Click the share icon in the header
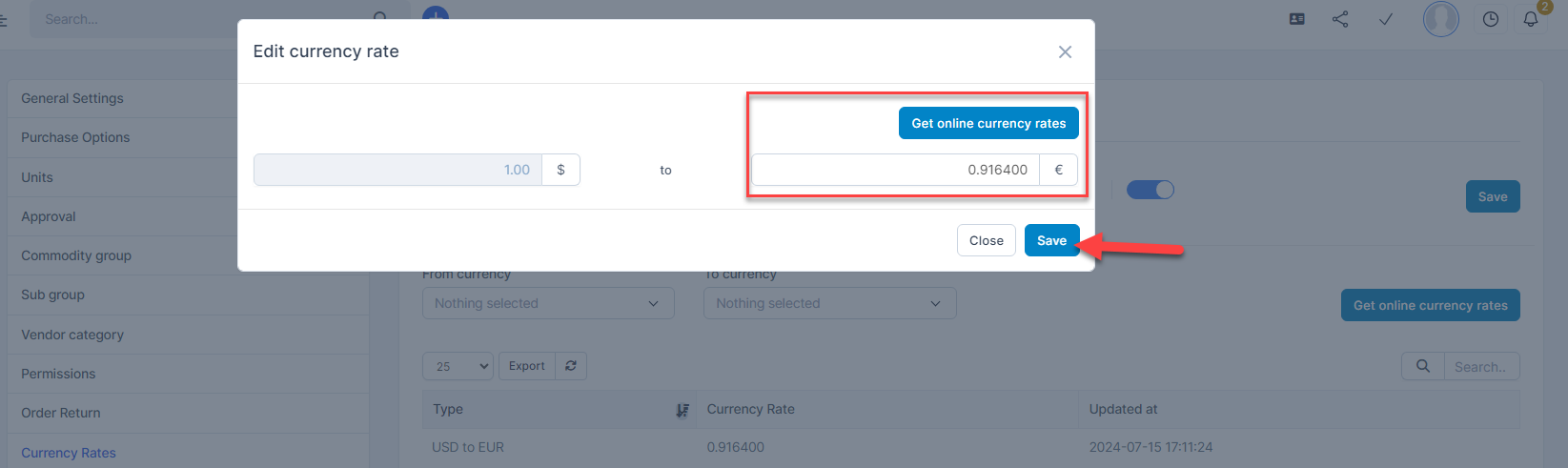The image size is (1568, 468). coord(1340,19)
